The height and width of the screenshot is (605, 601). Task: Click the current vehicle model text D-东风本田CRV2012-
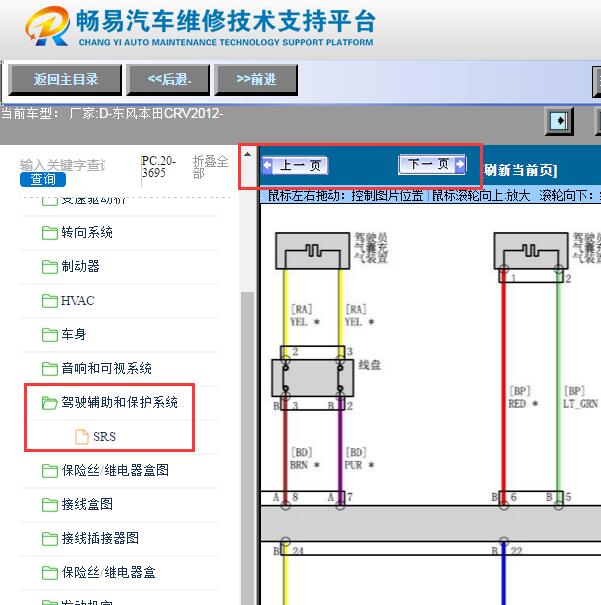coord(161,114)
